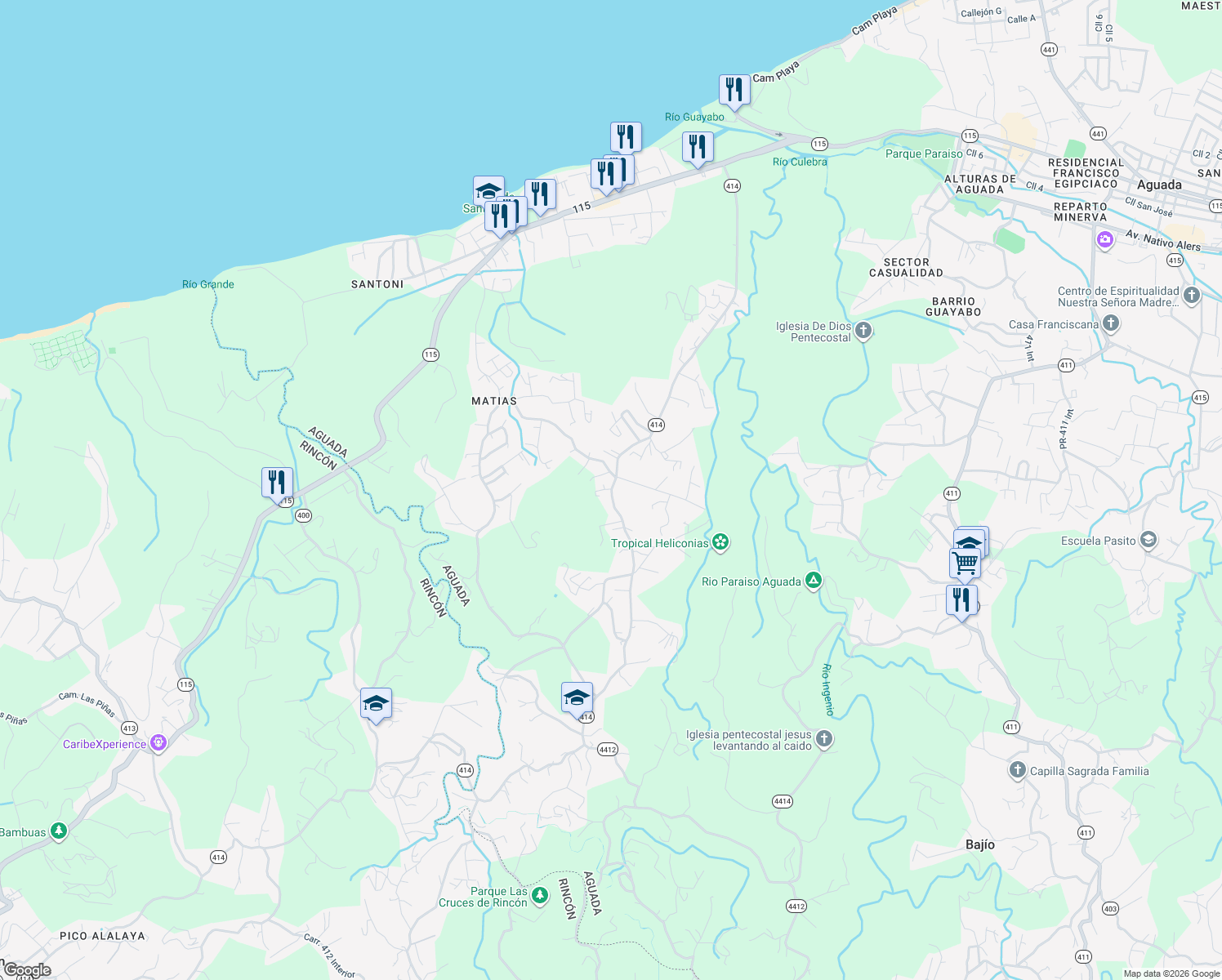Select the Casa Franciscana church marker
Image resolution: width=1222 pixels, height=980 pixels.
tap(1110, 323)
